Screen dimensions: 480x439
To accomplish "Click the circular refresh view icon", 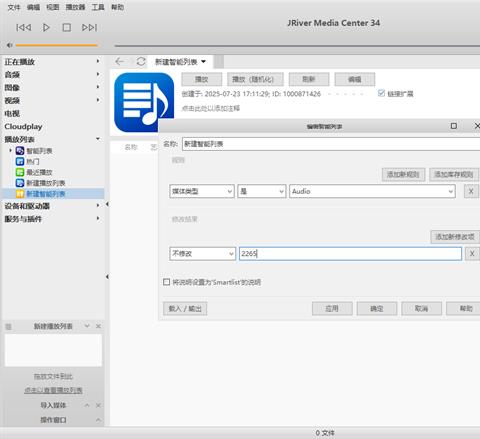I will 141,62.
